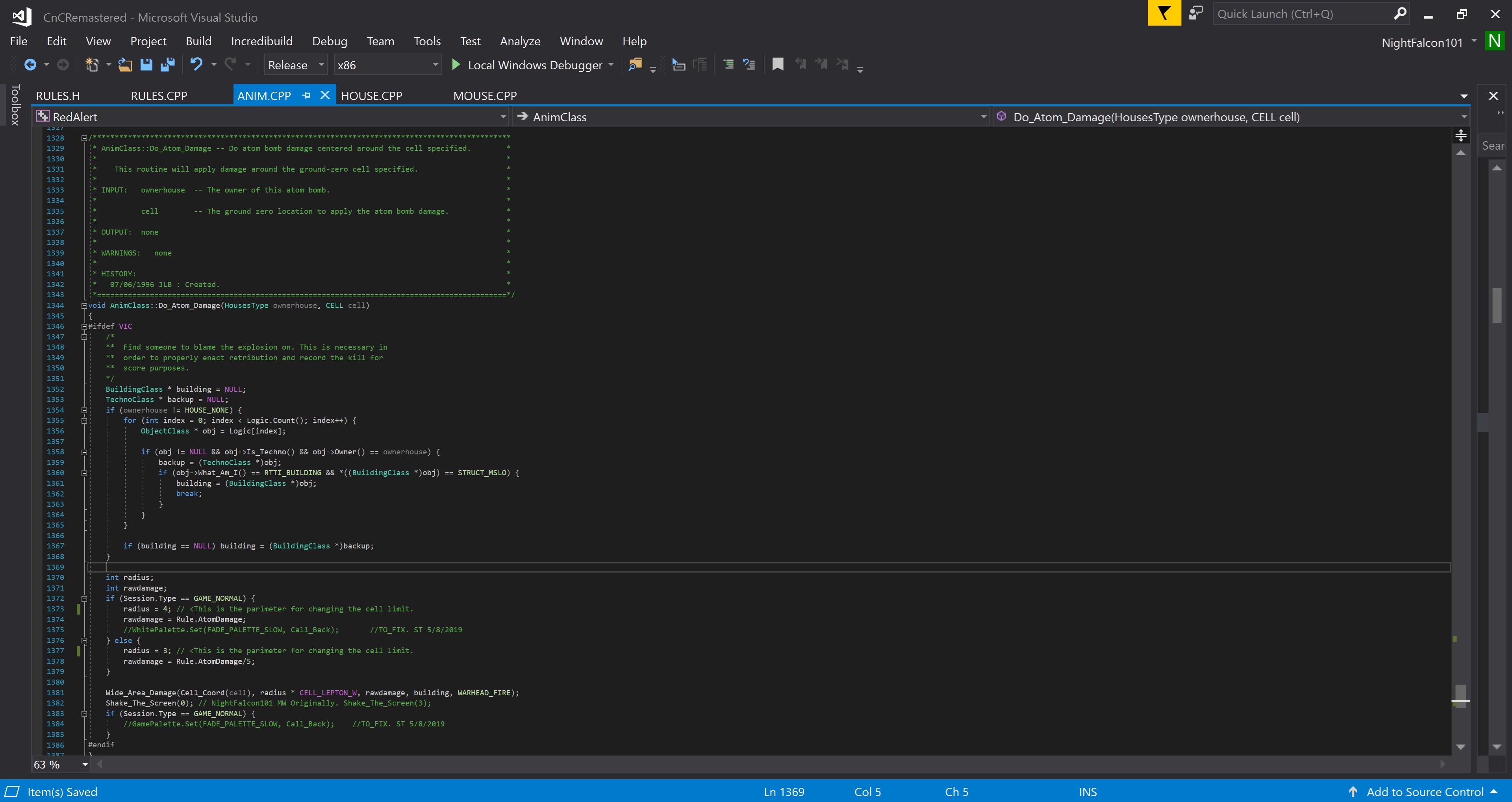Viewport: 1512px width, 802px height.
Task: Undo the last edit with the Undo icon
Action: tap(196, 65)
